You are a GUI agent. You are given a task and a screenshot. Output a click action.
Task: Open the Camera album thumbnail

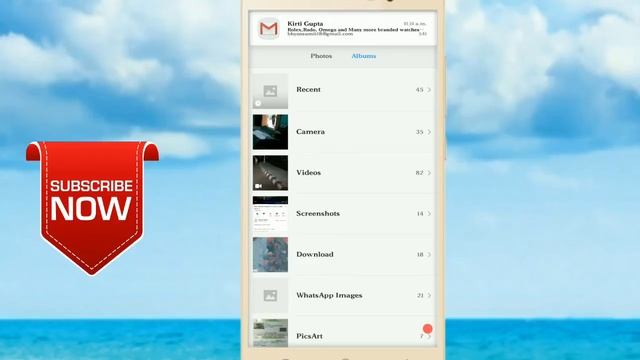point(270,132)
